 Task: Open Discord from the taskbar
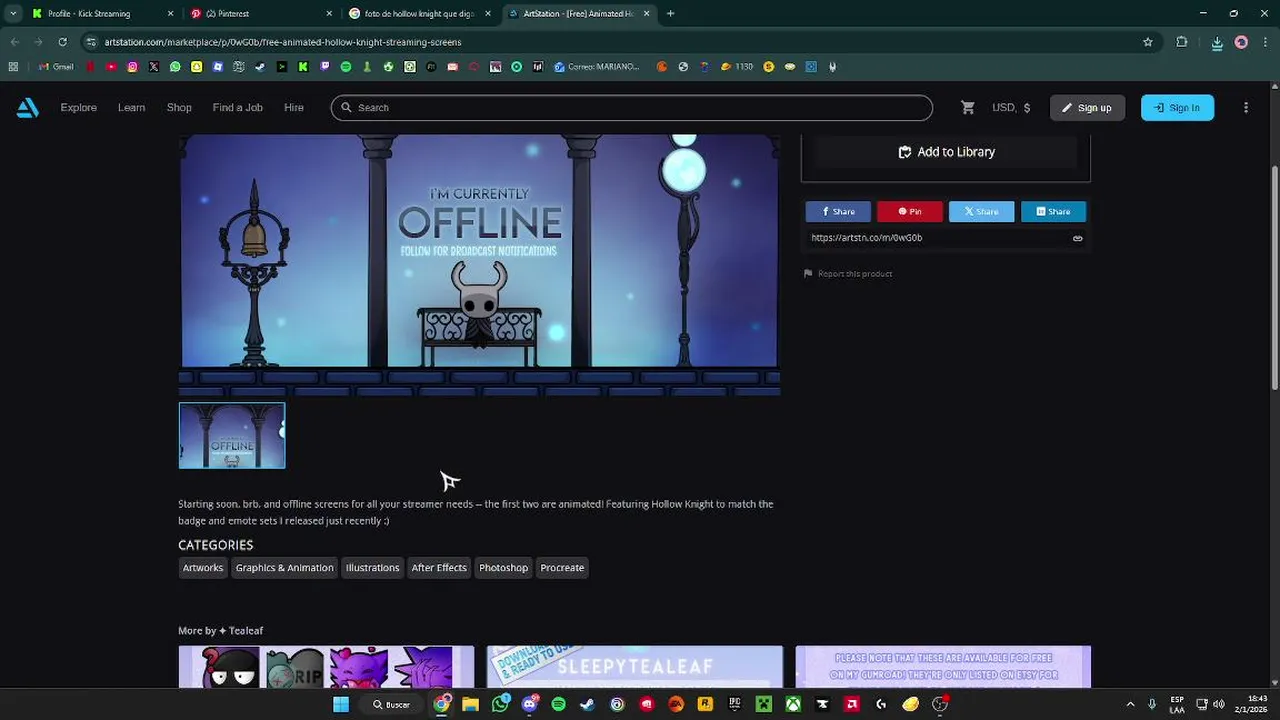529,704
